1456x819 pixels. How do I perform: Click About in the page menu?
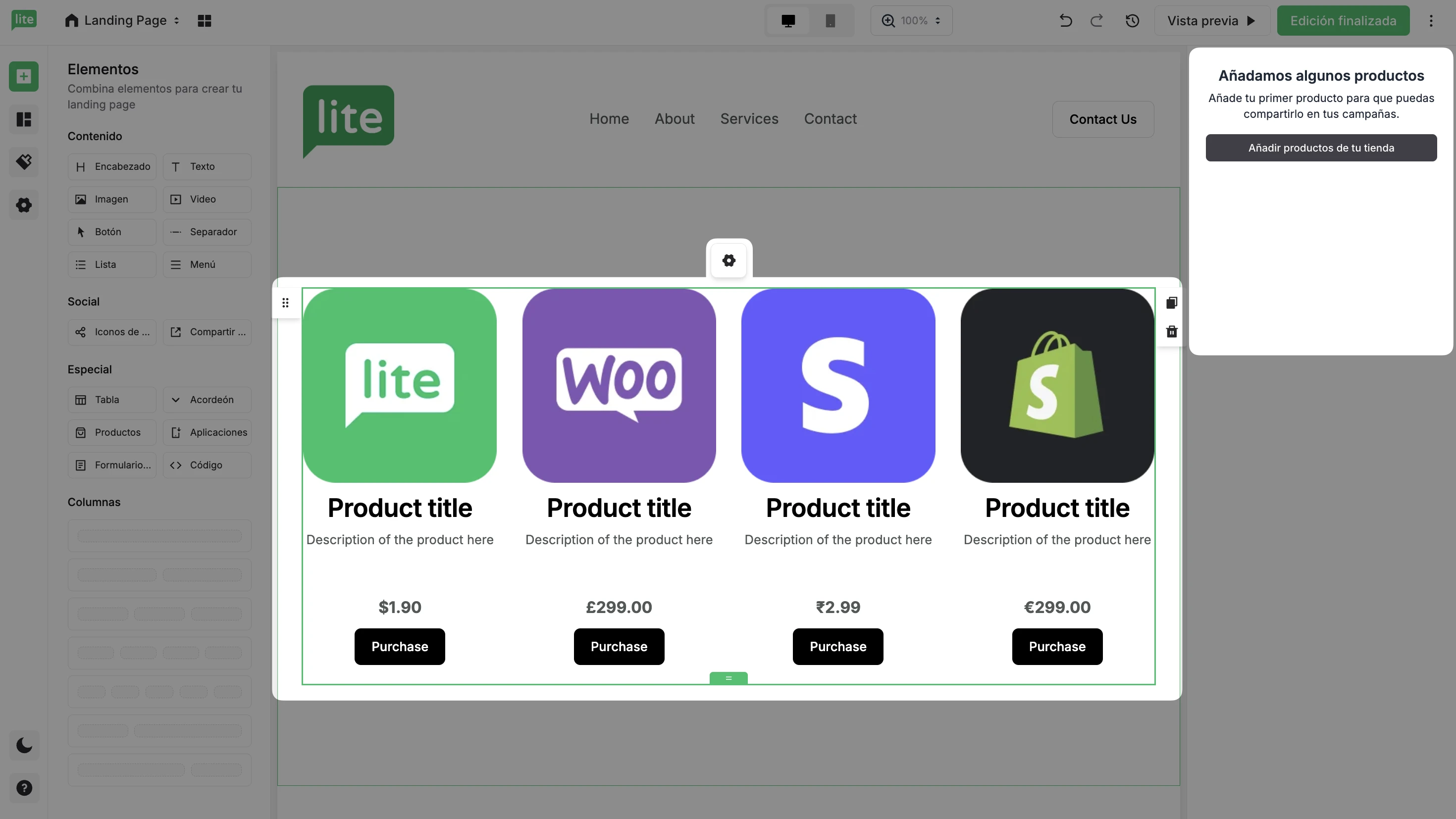pyautogui.click(x=675, y=119)
